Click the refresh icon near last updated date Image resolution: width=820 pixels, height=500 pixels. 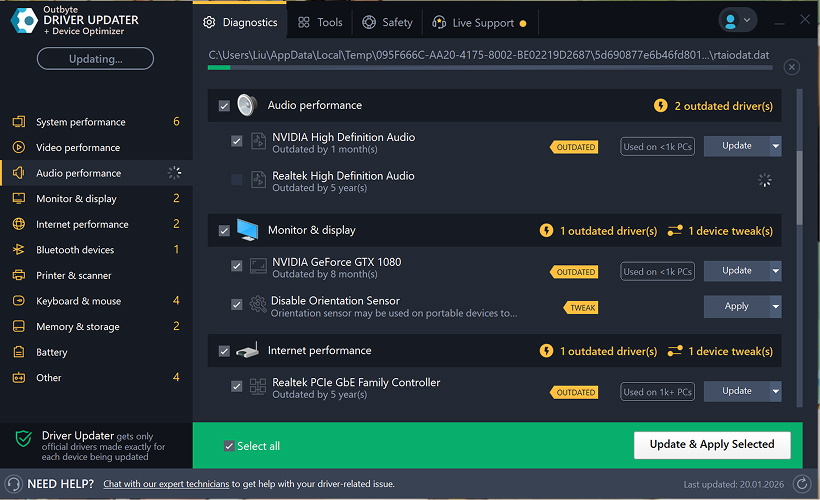(x=800, y=484)
